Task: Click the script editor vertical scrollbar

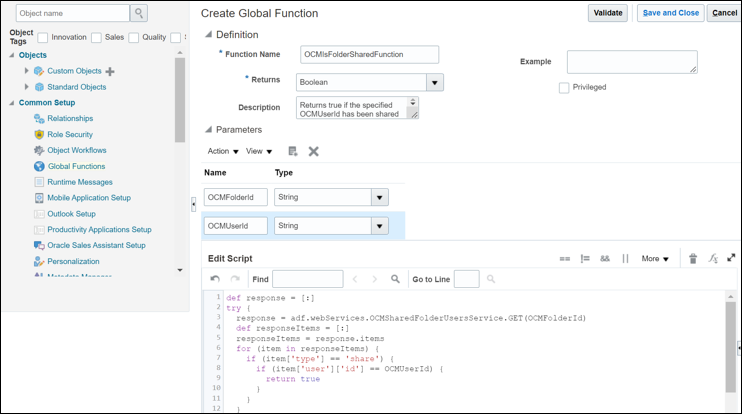Action: pos(731,347)
